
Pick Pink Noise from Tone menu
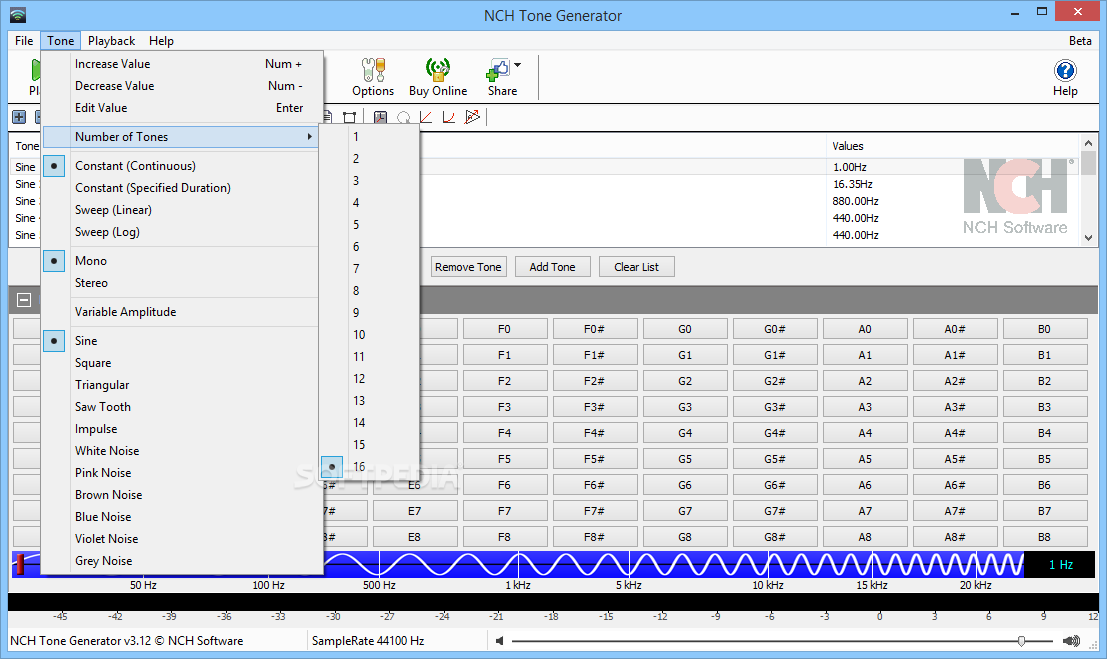[x=180, y=473]
